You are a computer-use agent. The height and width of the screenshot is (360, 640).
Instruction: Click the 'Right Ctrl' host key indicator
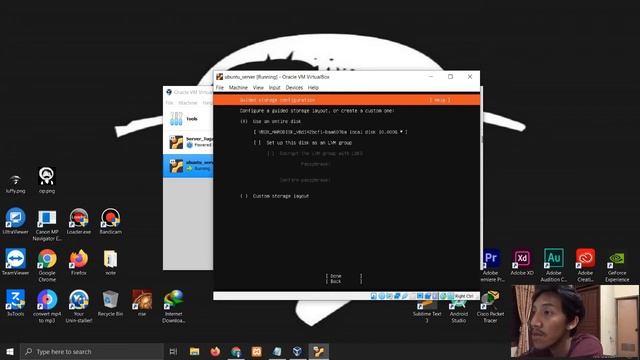[x=464, y=296]
